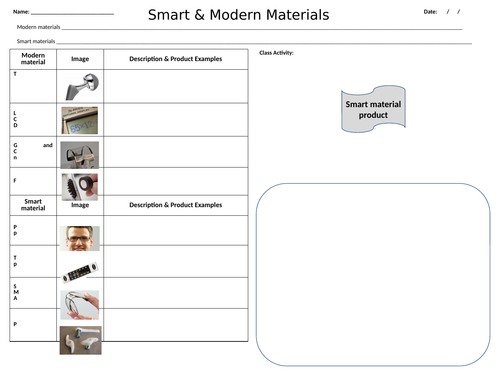500x375 pixels.
Task: Click the Date field at top right
Action: click(x=442, y=12)
